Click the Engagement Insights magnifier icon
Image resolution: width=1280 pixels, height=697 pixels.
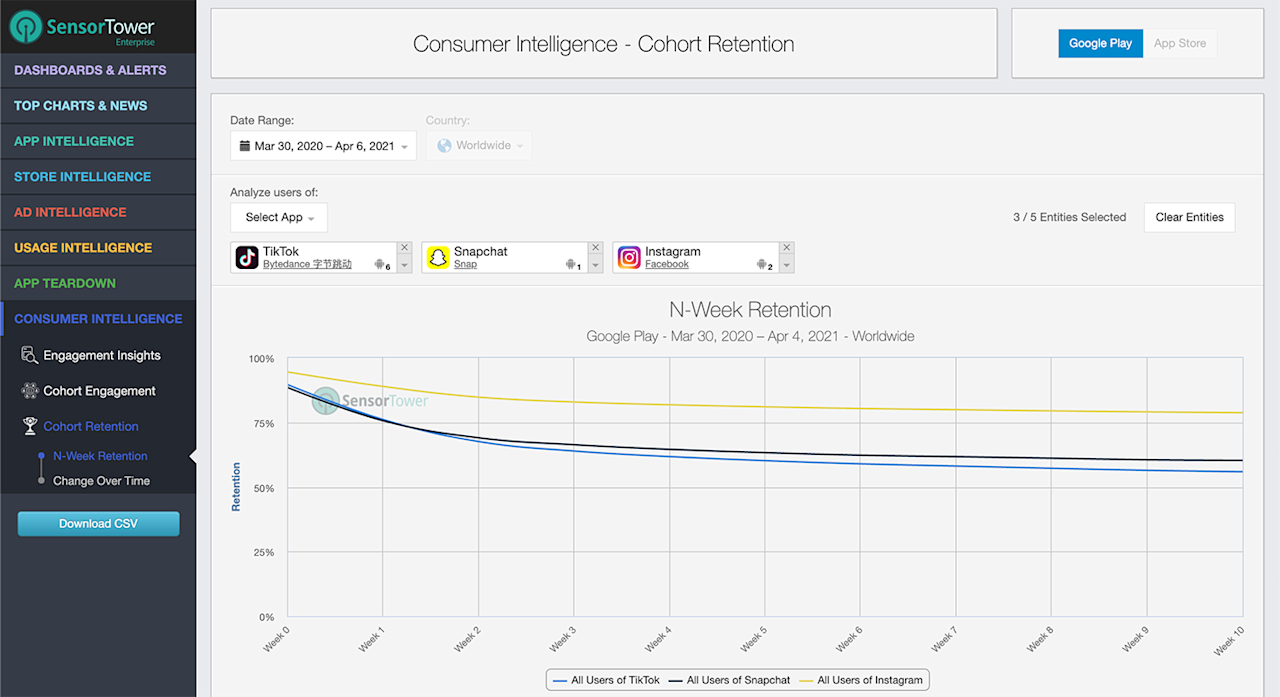(29, 355)
